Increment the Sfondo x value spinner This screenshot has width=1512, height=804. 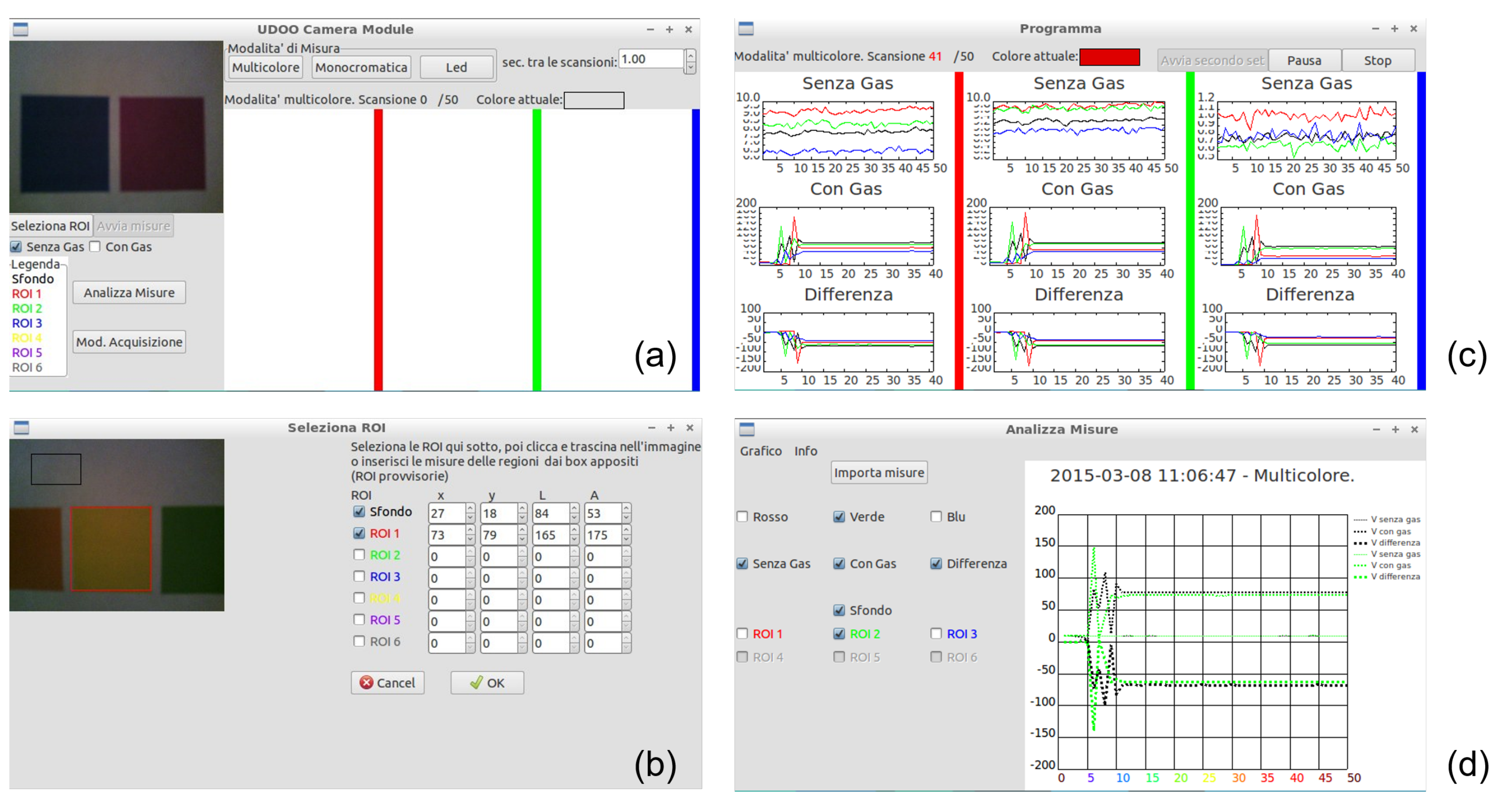point(470,509)
